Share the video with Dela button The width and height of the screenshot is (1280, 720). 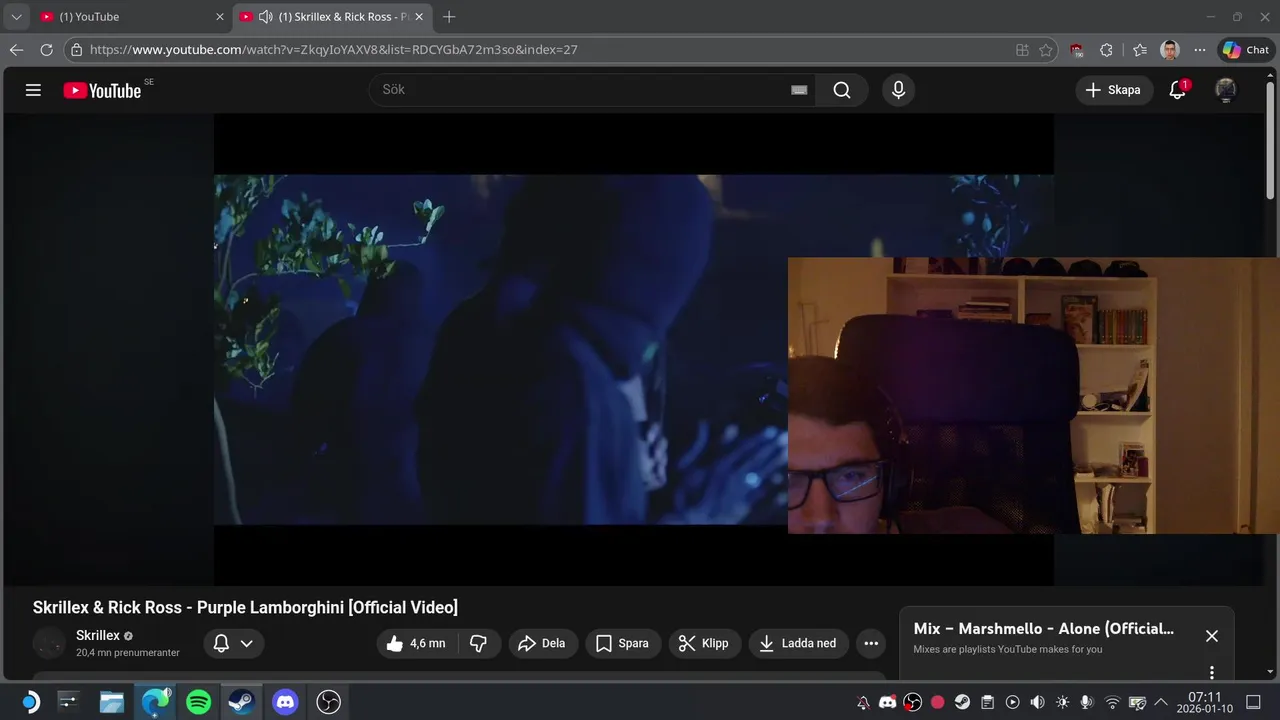pyautogui.click(x=542, y=643)
